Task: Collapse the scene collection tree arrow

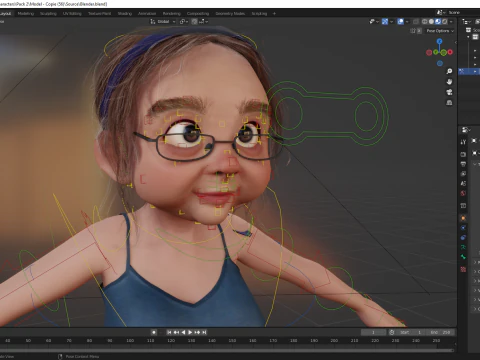Action: [x=469, y=37]
